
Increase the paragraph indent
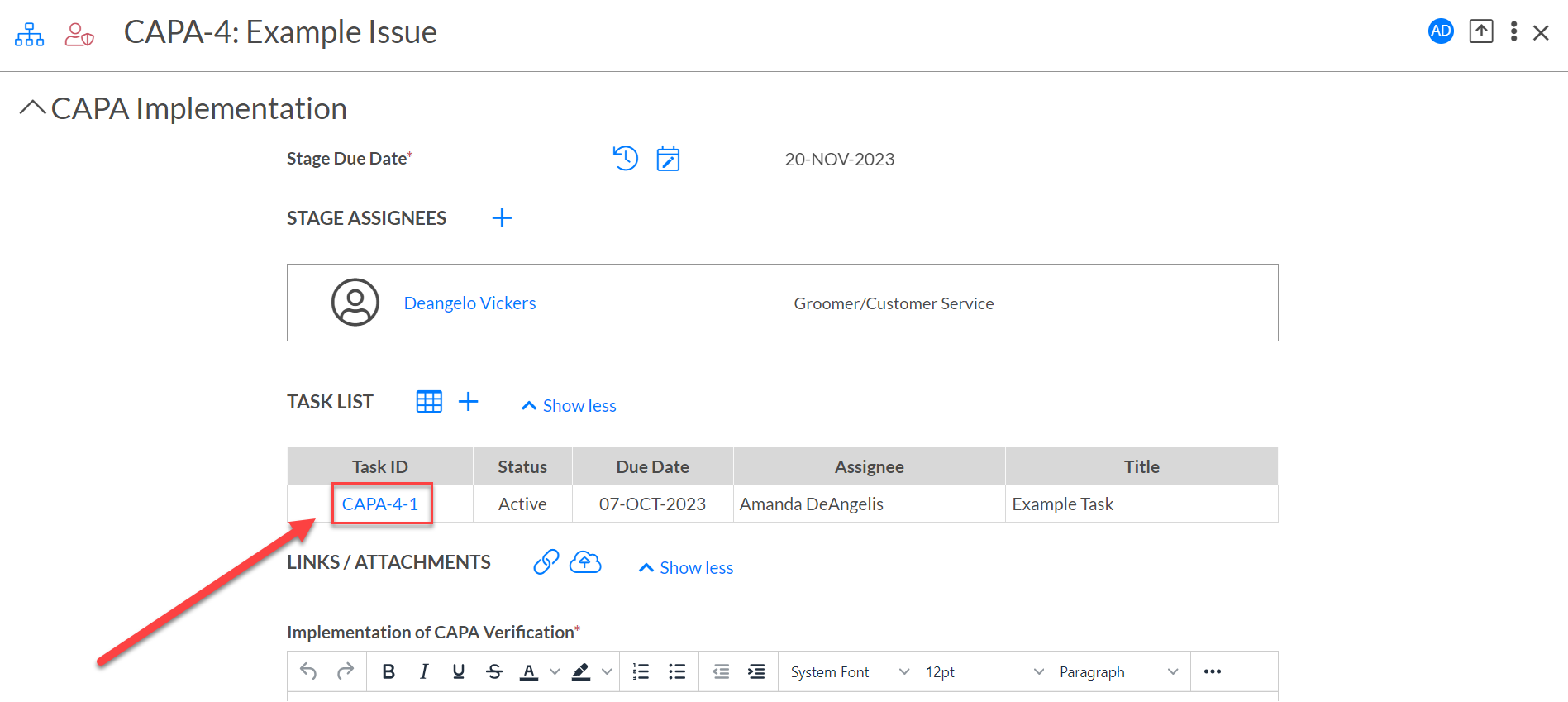pyautogui.click(x=756, y=671)
